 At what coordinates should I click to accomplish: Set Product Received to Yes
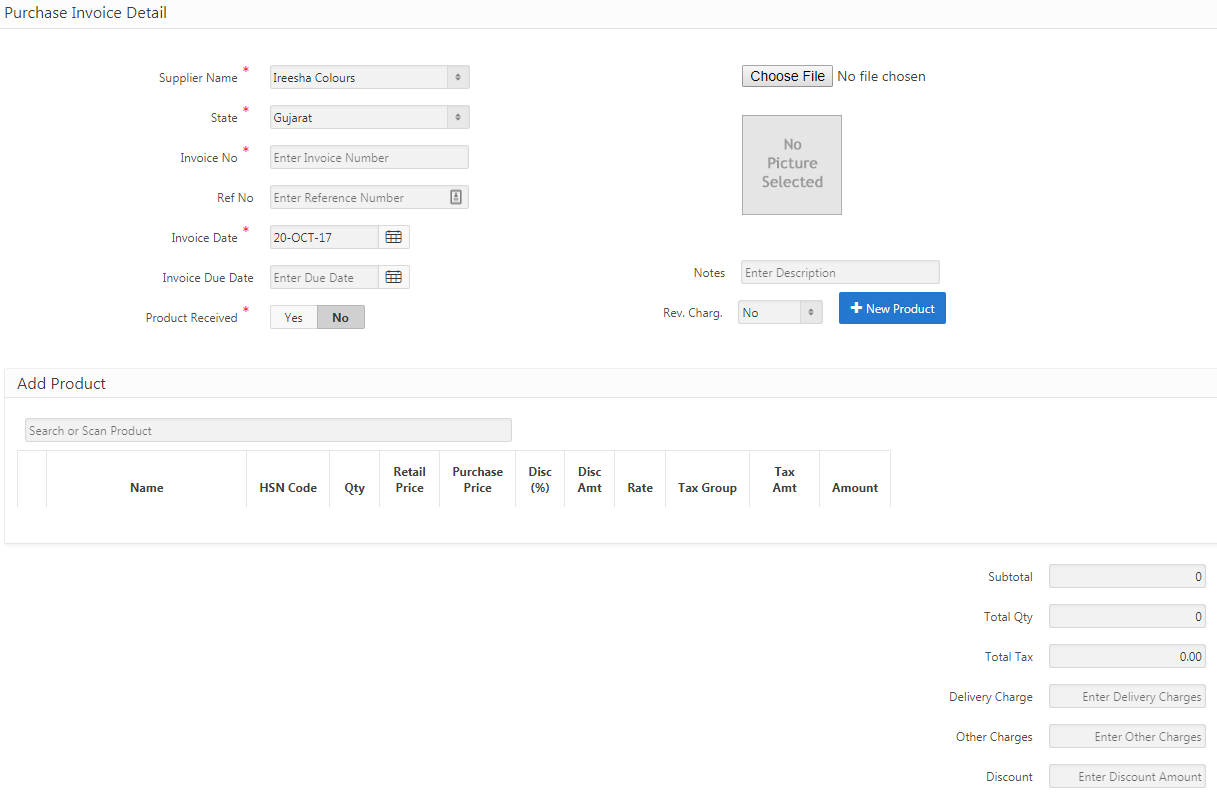pyautogui.click(x=293, y=317)
